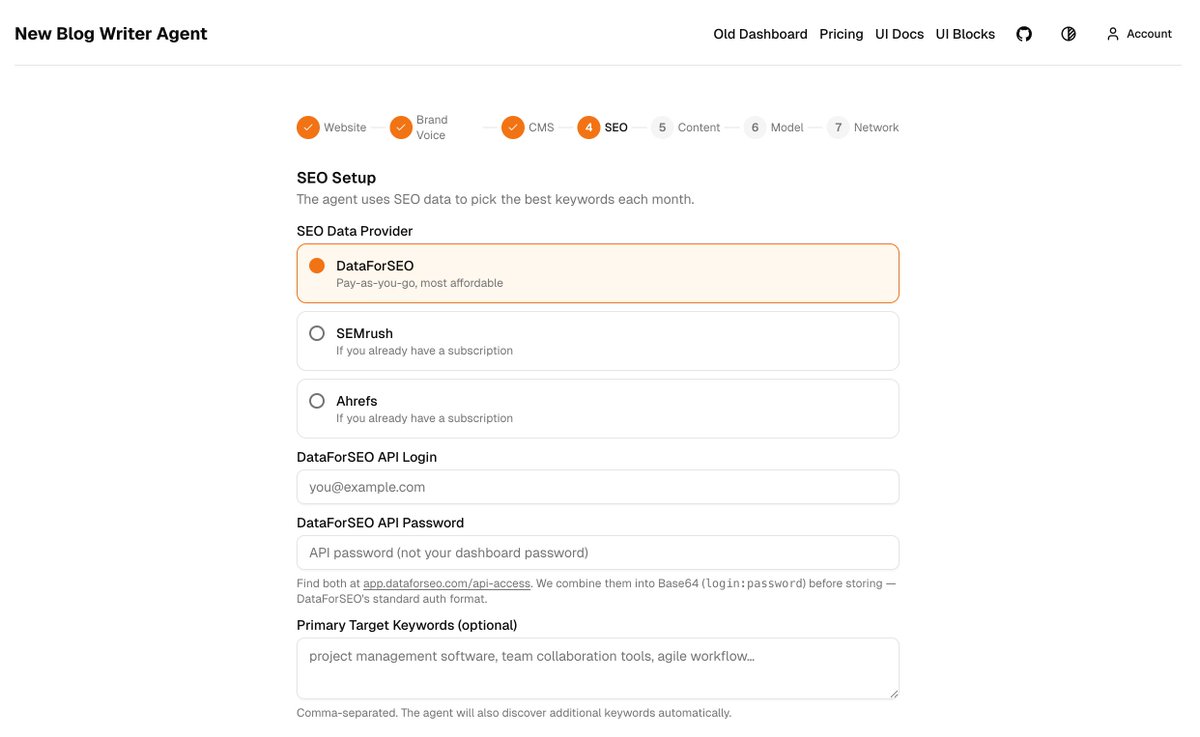Toggle the dark/light theme icon

(x=1068, y=34)
